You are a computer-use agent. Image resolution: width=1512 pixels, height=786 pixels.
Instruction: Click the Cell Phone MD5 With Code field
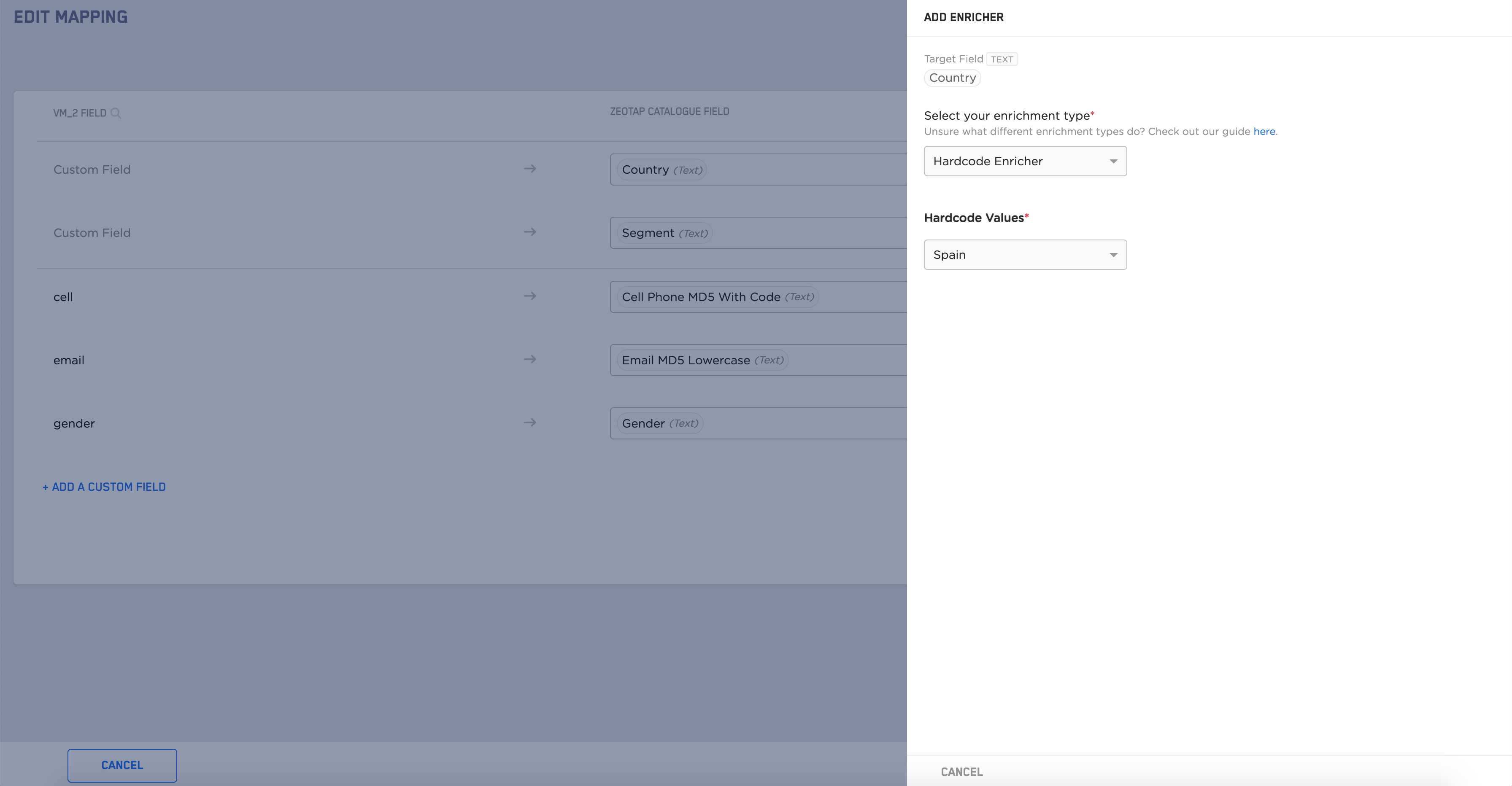pyautogui.click(x=717, y=297)
